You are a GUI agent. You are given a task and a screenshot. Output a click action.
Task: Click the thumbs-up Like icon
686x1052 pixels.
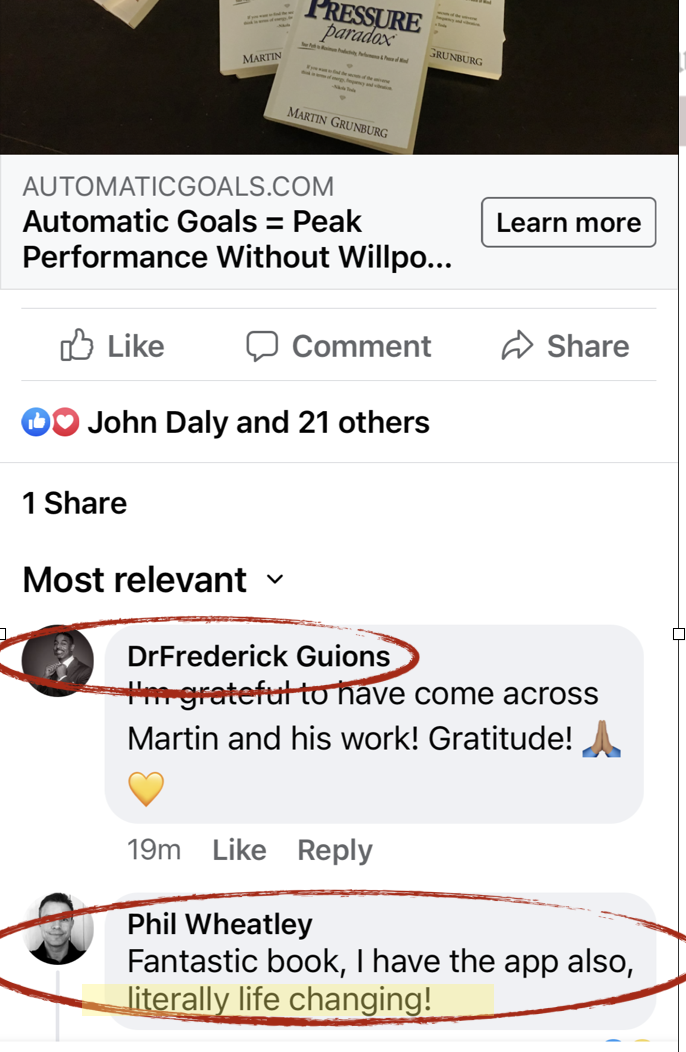[x=77, y=346]
